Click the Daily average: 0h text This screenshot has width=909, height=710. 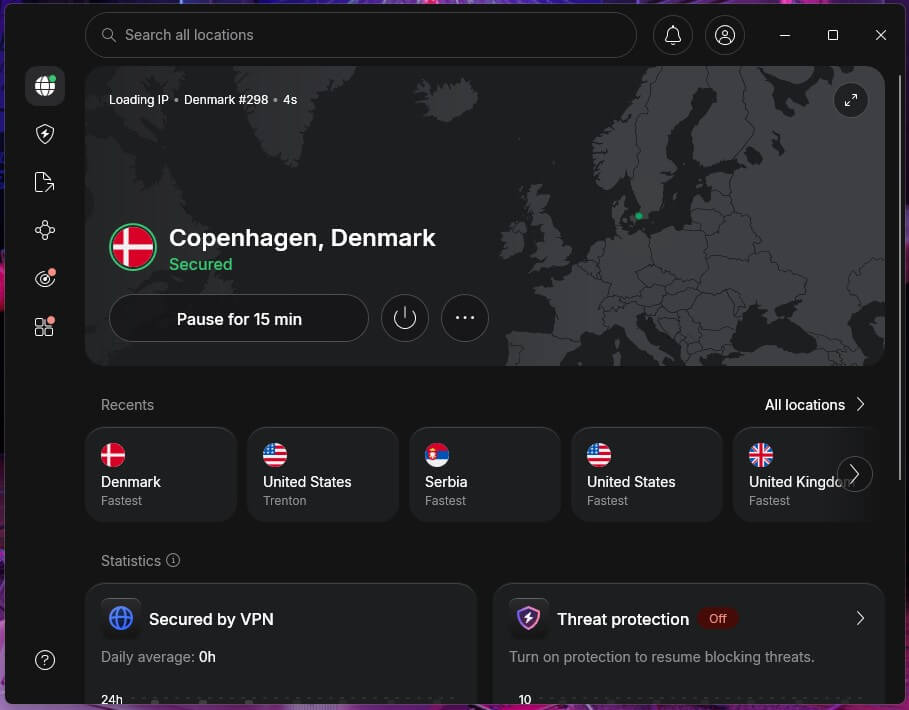point(158,657)
